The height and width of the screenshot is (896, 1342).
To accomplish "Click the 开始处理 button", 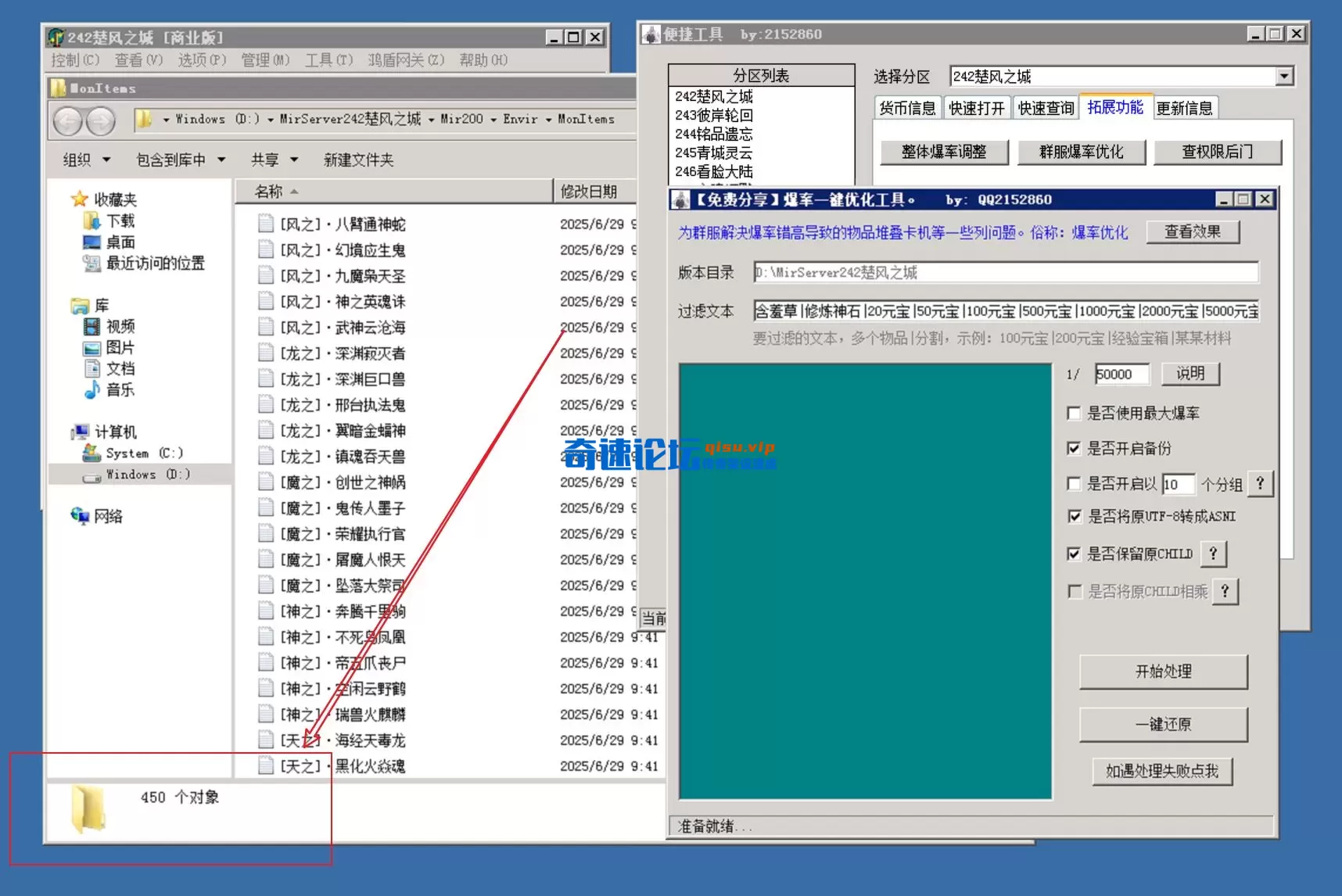I will click(x=1163, y=672).
